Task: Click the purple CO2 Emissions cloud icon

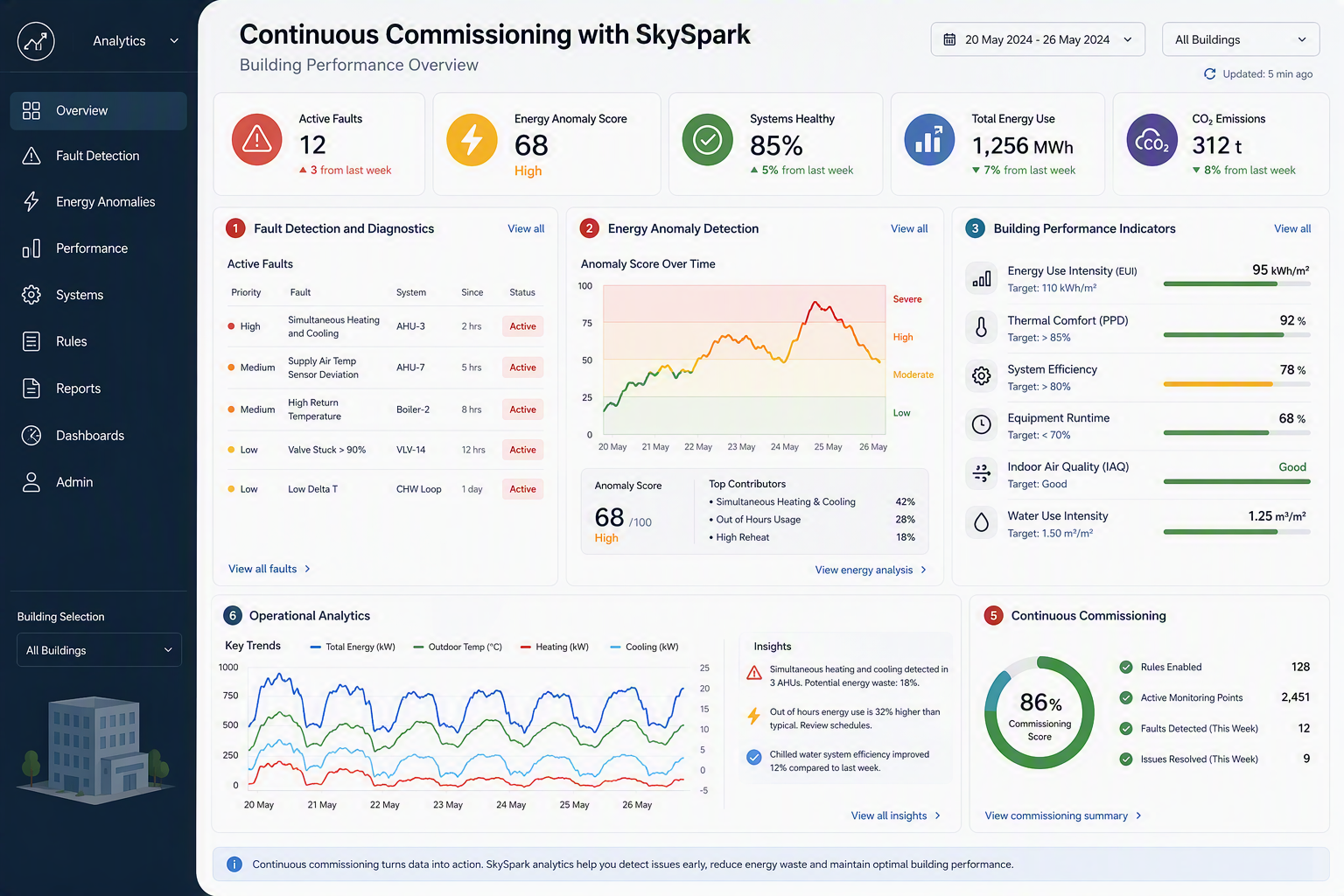Action: click(1151, 139)
